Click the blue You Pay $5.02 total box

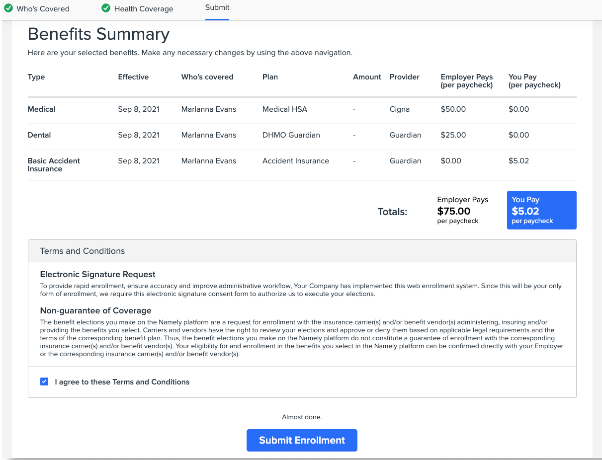(x=541, y=210)
